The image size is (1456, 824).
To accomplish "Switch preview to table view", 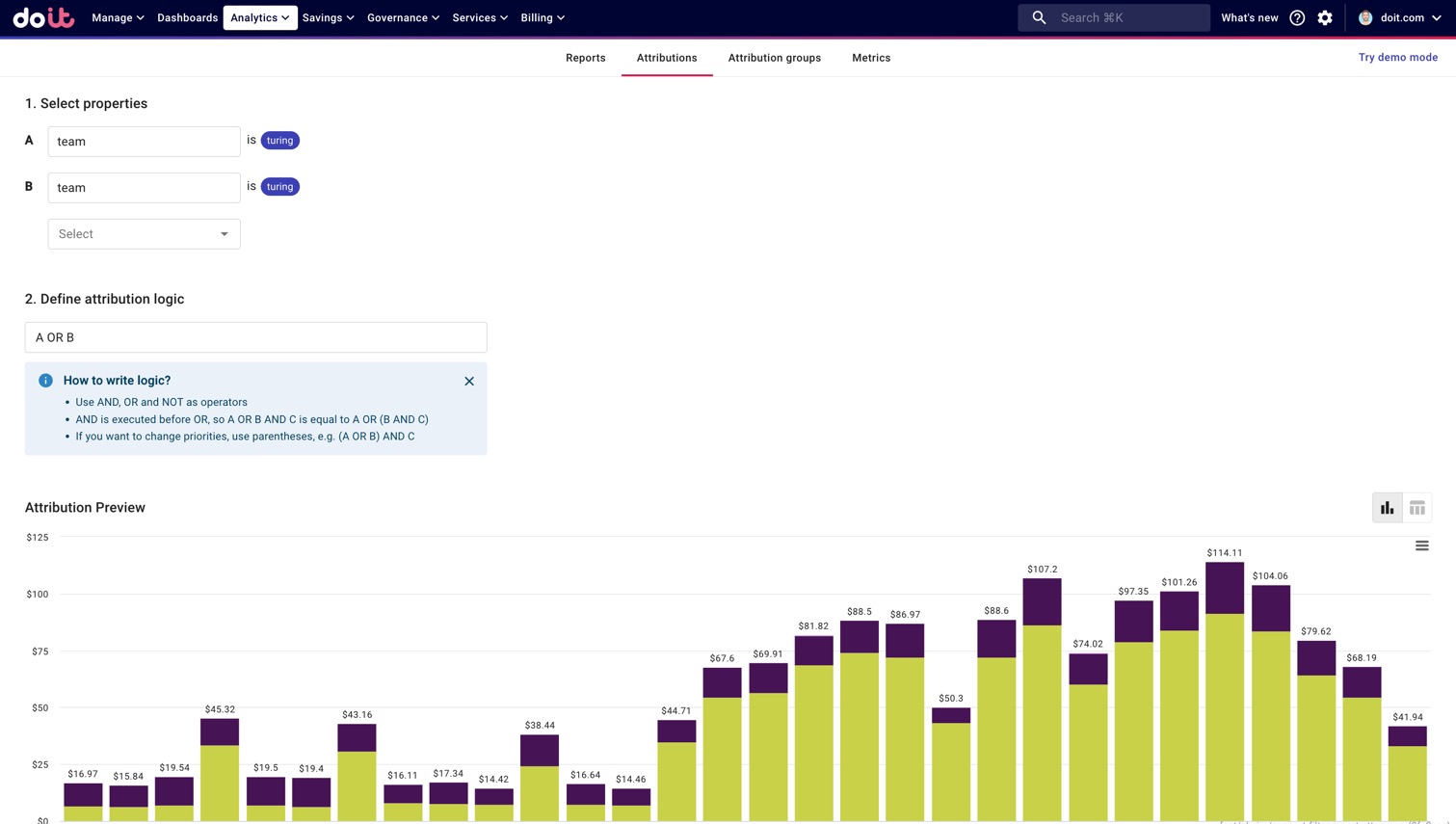I will pyautogui.click(x=1416, y=508).
